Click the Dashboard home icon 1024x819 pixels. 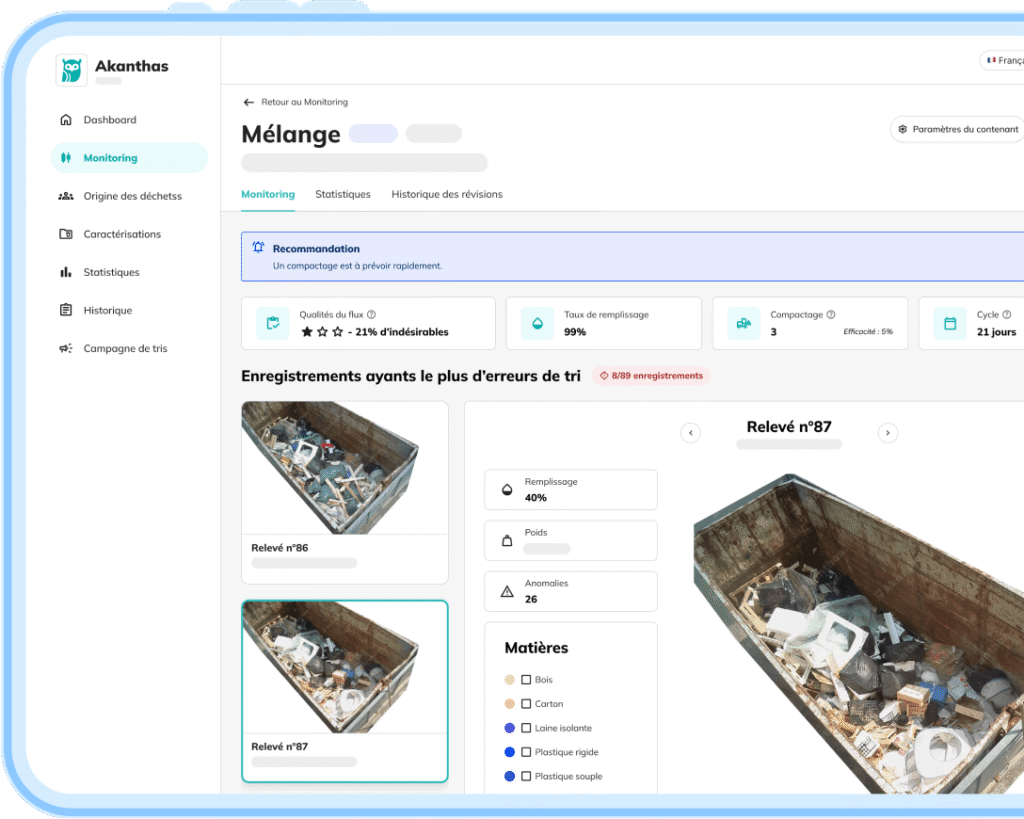tap(66, 120)
